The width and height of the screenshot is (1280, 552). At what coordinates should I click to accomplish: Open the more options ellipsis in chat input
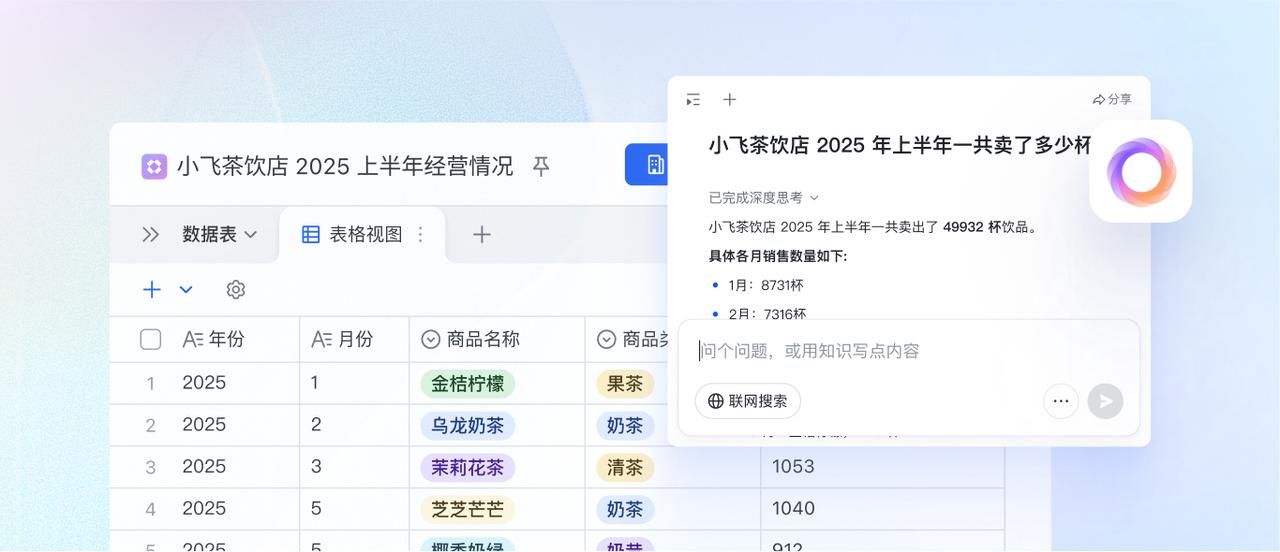[1061, 401]
